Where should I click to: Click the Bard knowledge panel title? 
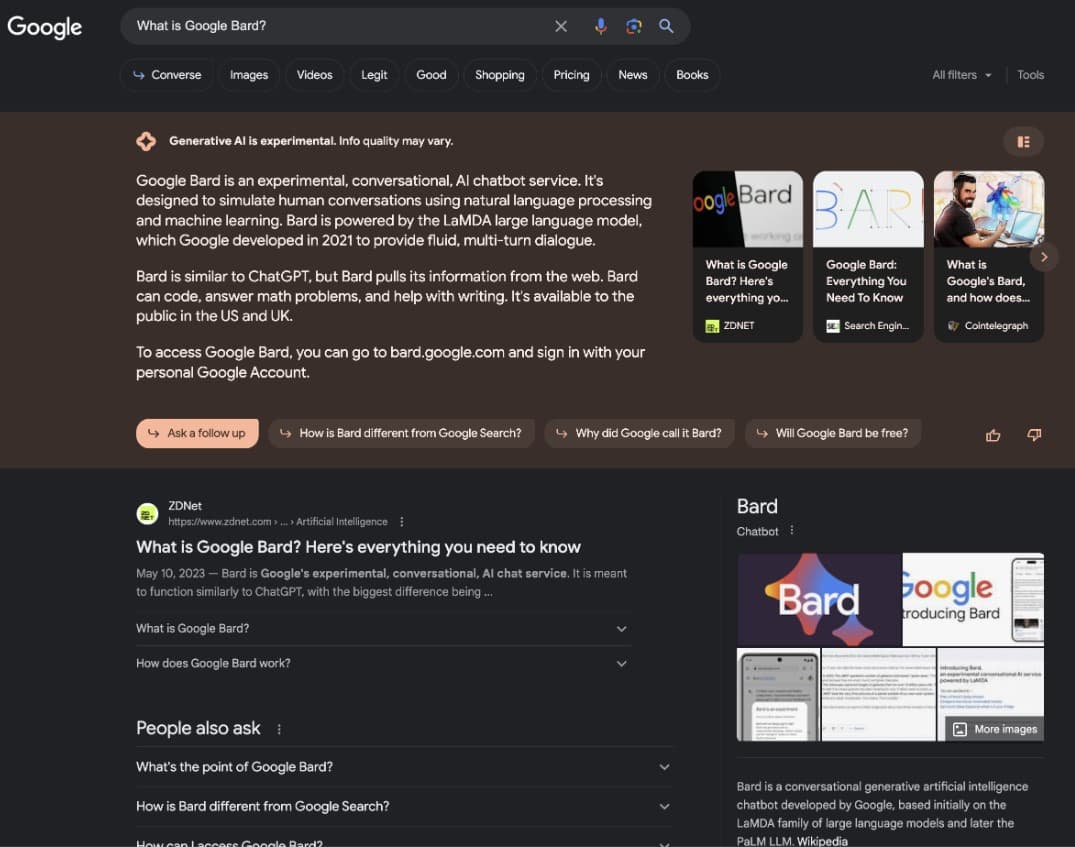pyautogui.click(x=757, y=506)
